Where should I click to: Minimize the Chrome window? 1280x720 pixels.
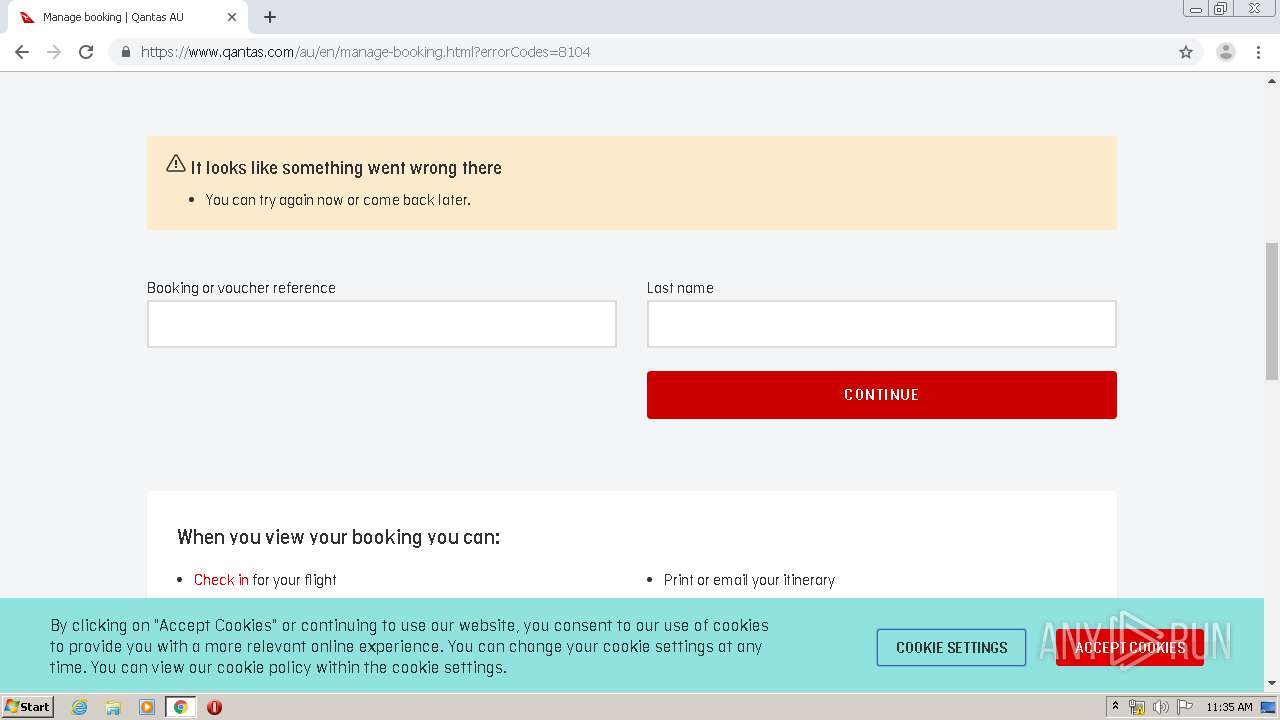1196,9
